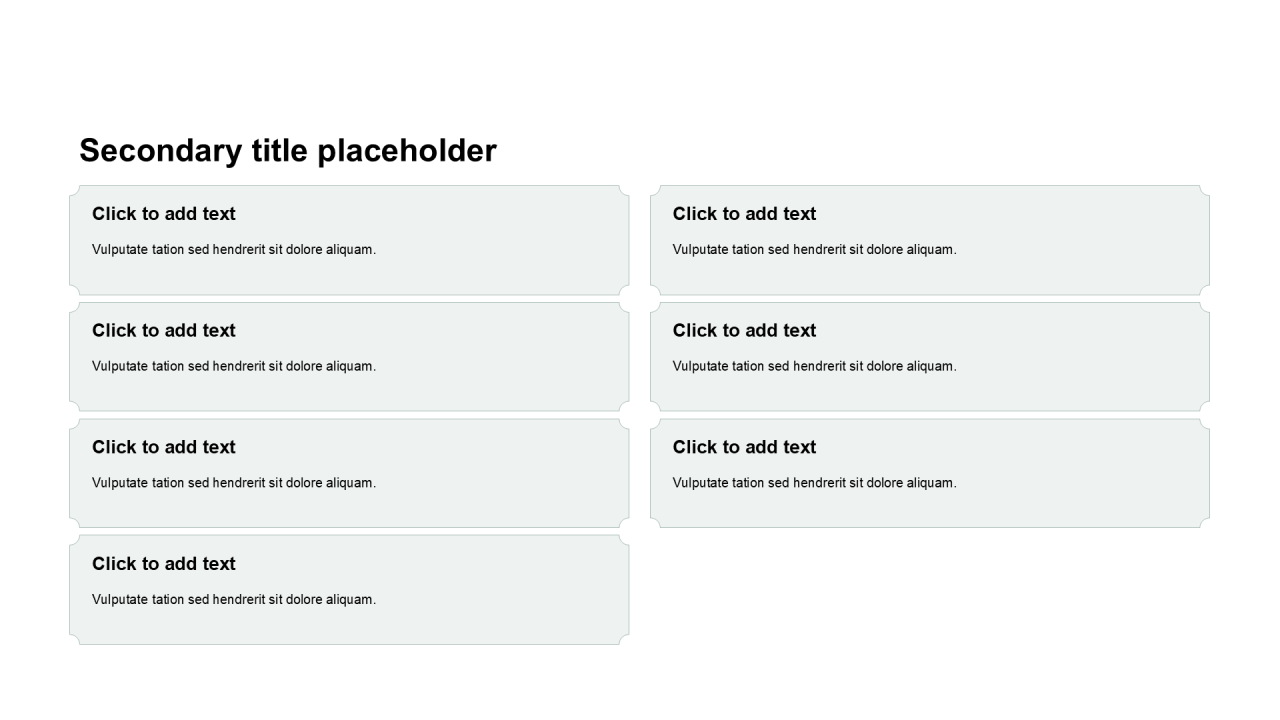Image resolution: width=1280 pixels, height=720 pixels.
Task: Click the heading in the third left card
Action: (x=164, y=448)
